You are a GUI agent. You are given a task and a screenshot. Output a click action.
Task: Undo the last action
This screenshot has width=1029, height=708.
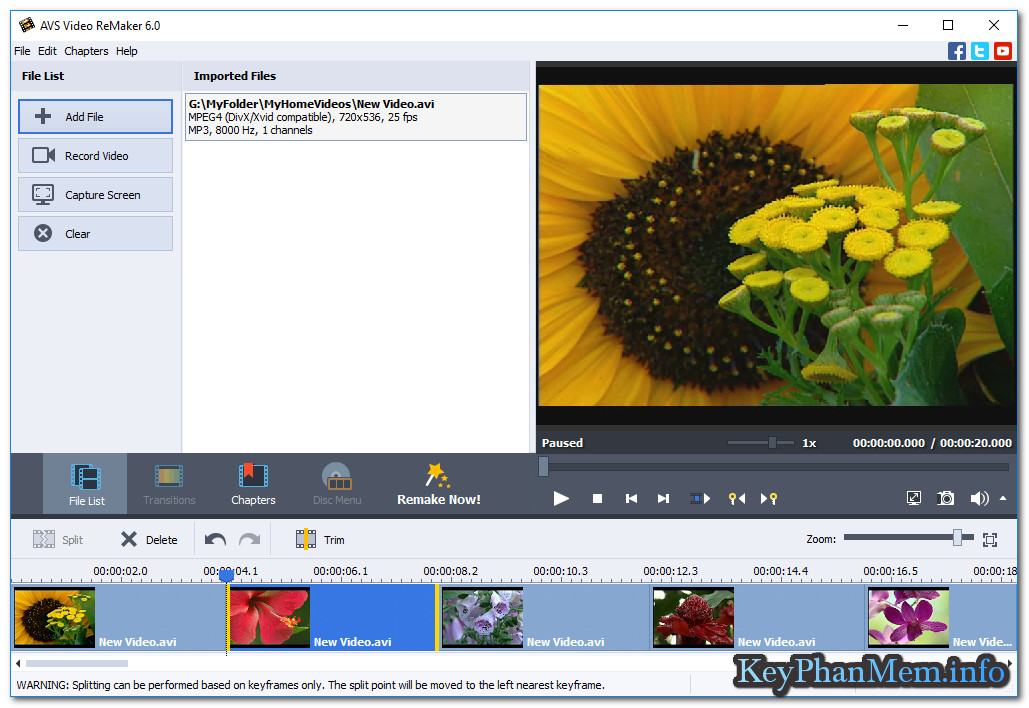pos(215,539)
